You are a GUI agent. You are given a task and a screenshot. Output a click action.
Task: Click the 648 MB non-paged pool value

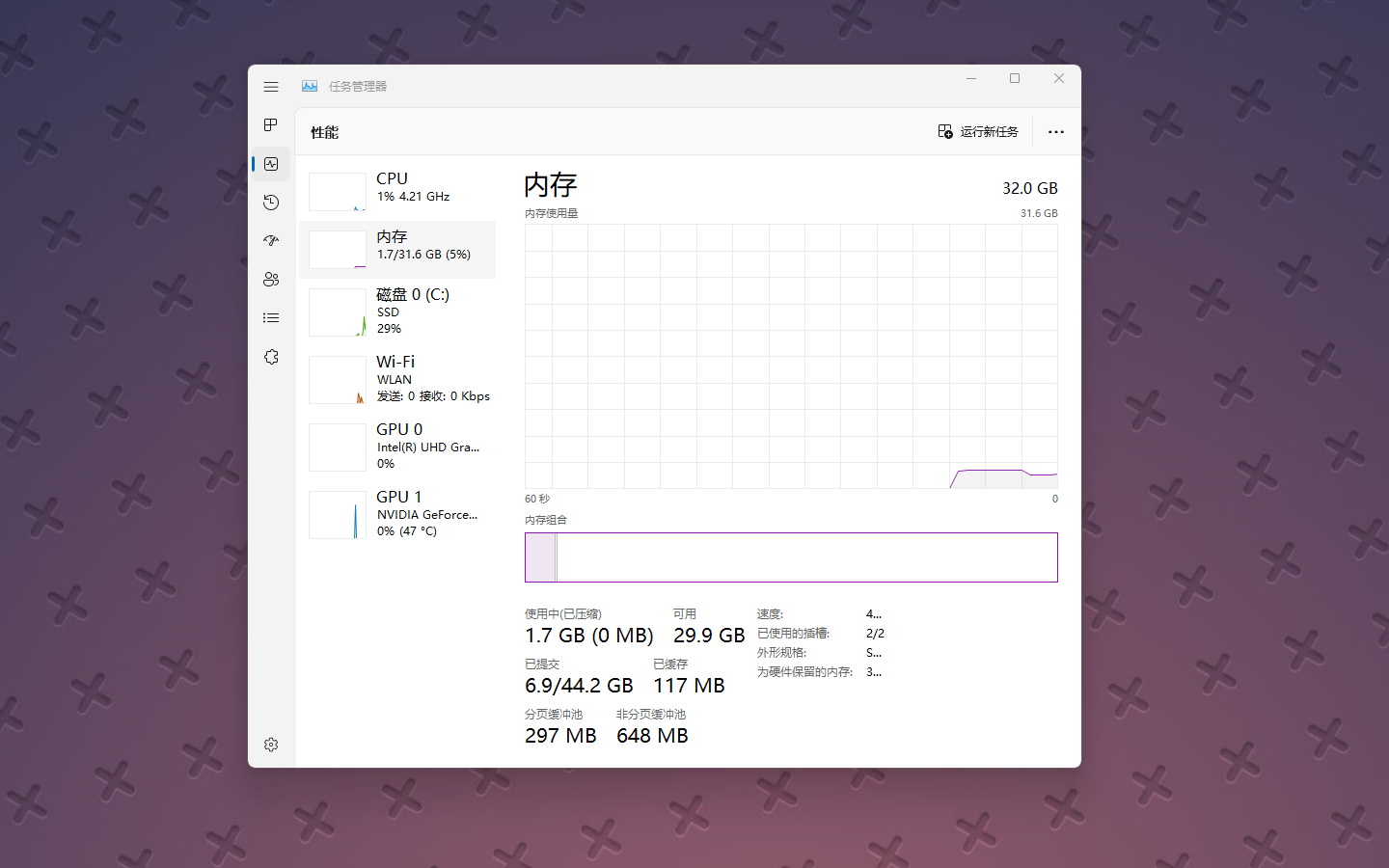[x=652, y=736]
